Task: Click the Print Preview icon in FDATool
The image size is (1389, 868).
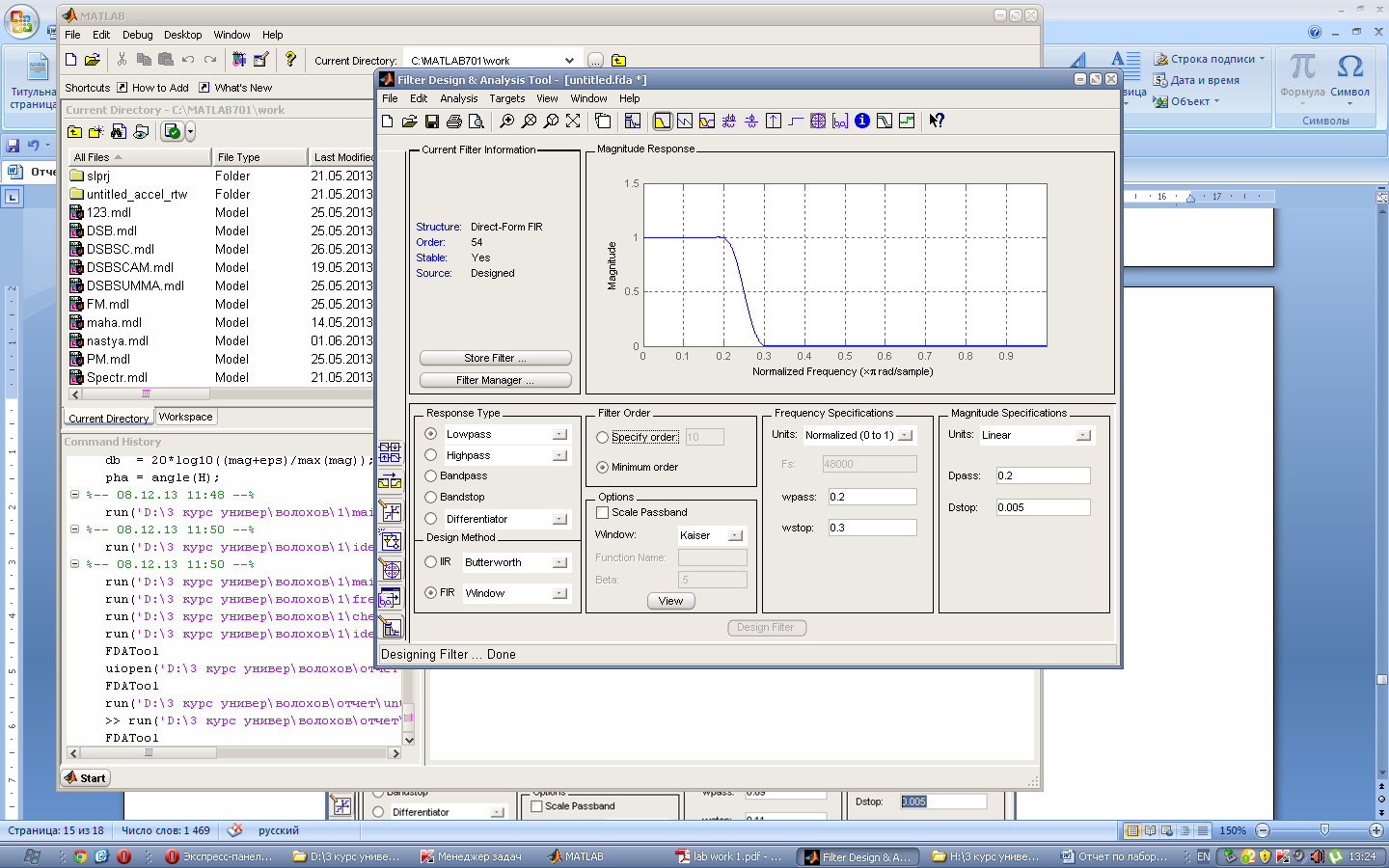Action: [x=476, y=121]
